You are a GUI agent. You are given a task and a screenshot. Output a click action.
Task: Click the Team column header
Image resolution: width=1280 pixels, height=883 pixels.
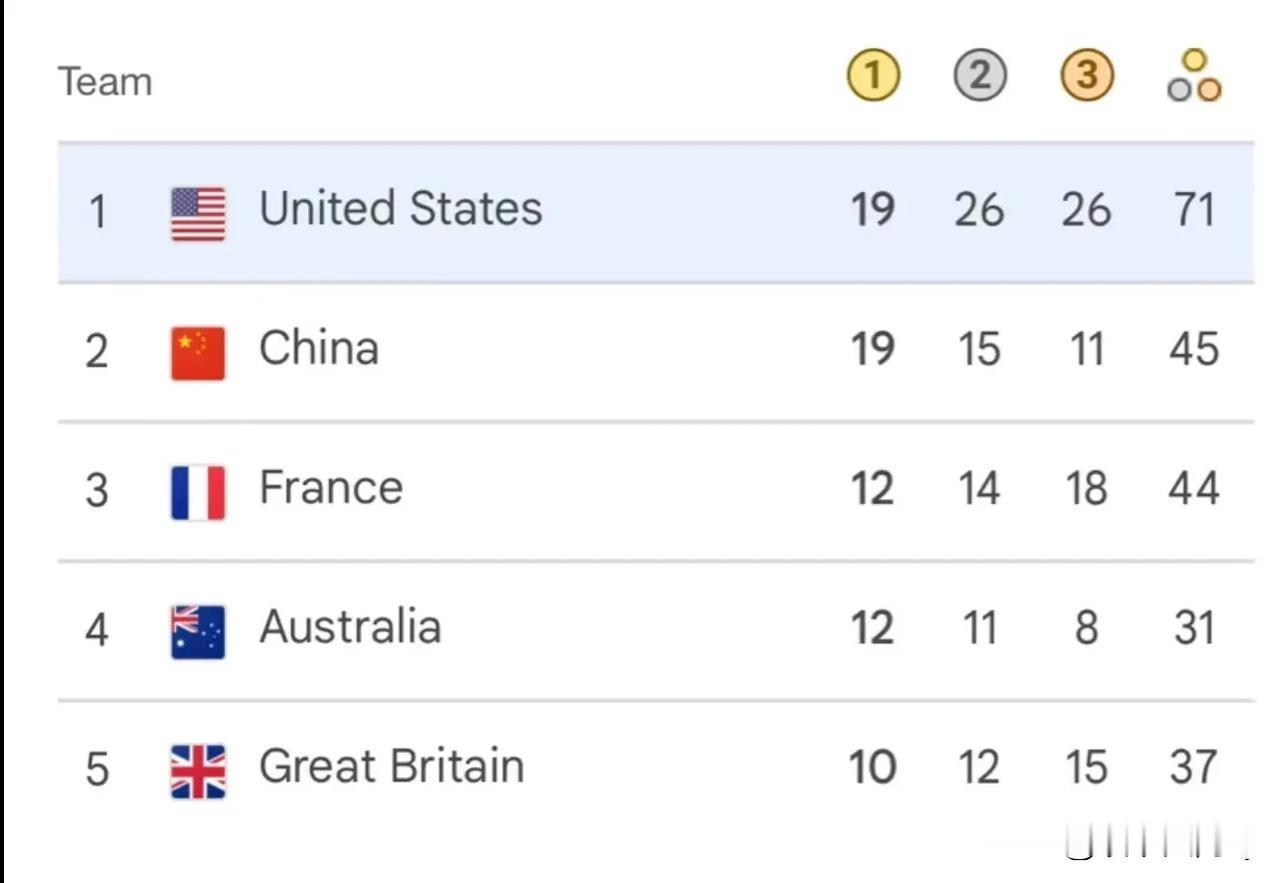click(x=105, y=82)
